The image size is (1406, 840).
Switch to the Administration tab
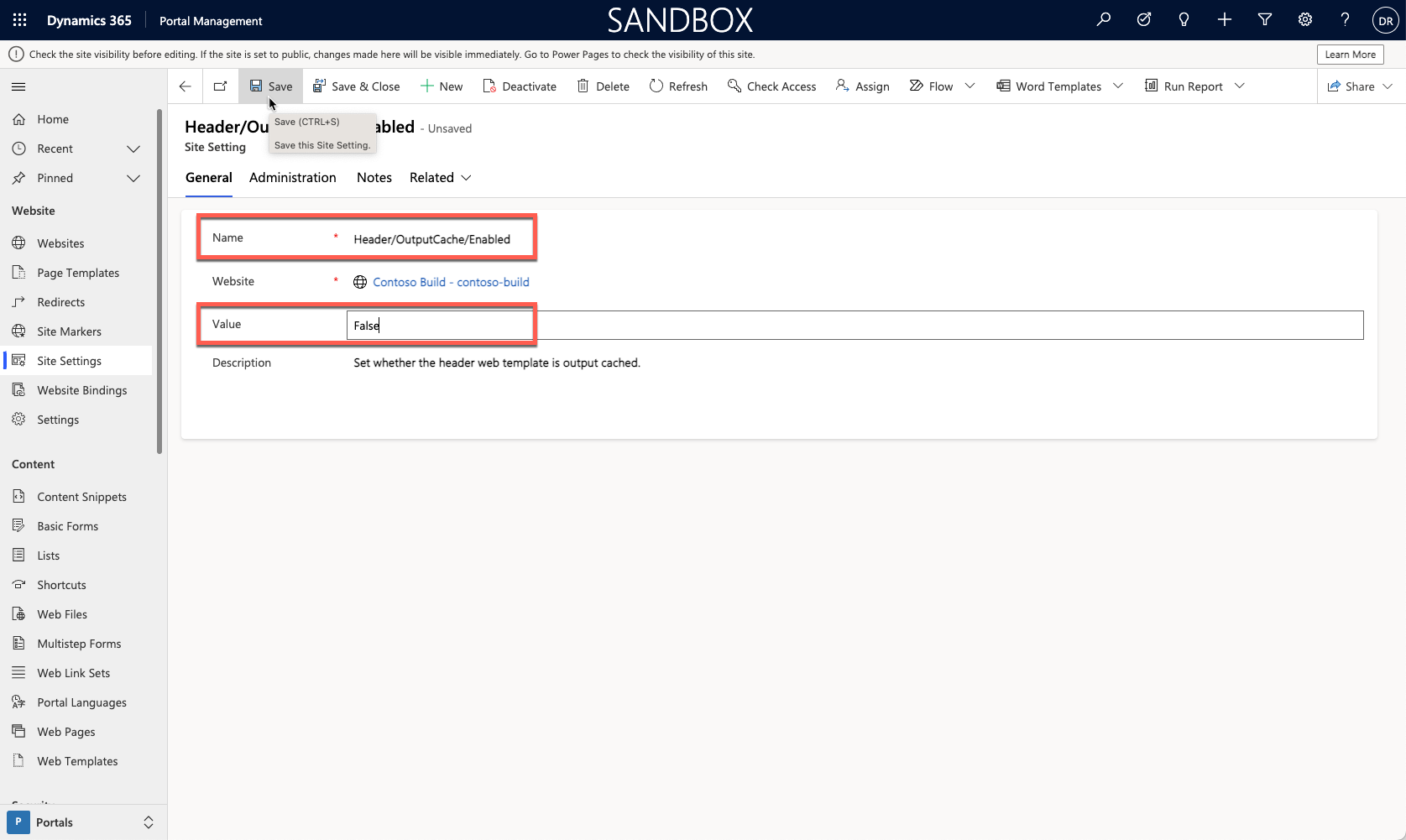(292, 177)
